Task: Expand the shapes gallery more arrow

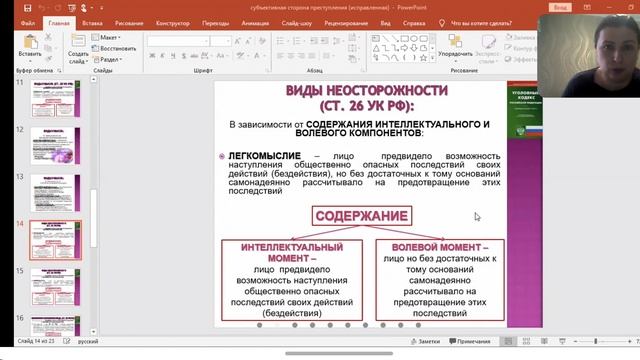Action: 432,58
